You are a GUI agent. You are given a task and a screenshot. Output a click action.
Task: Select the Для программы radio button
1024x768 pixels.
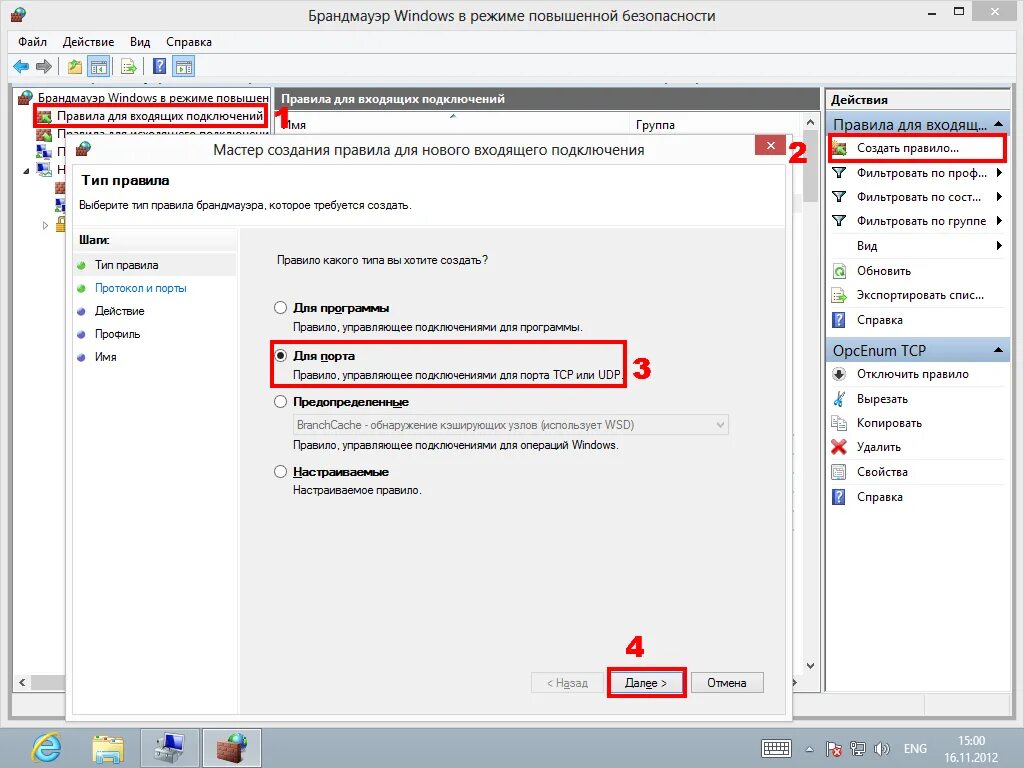281,308
